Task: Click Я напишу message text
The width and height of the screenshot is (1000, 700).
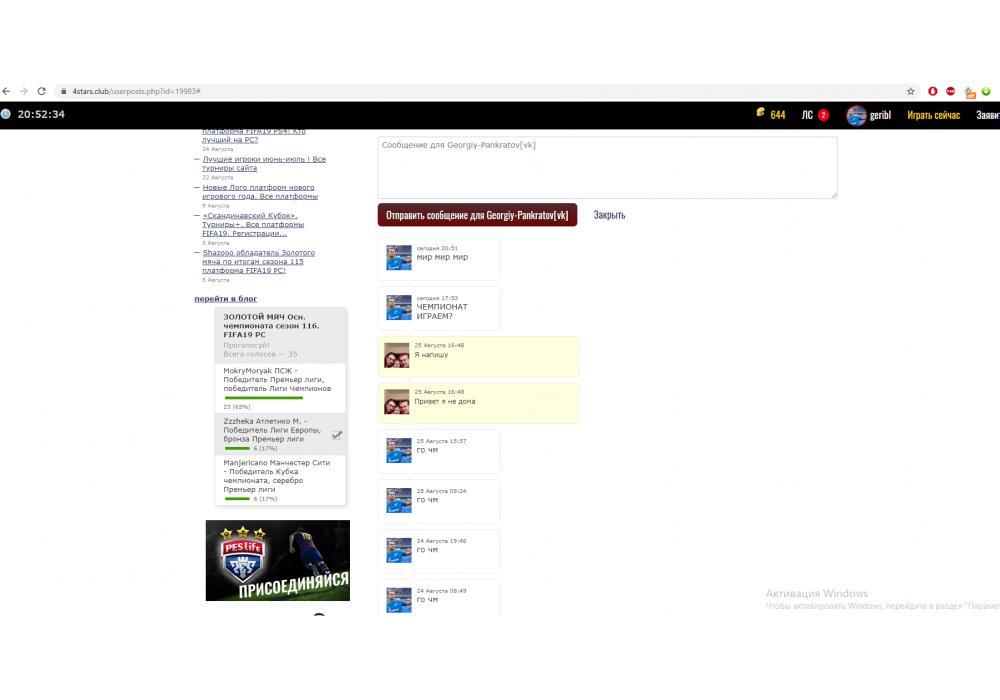Action: click(x=431, y=354)
